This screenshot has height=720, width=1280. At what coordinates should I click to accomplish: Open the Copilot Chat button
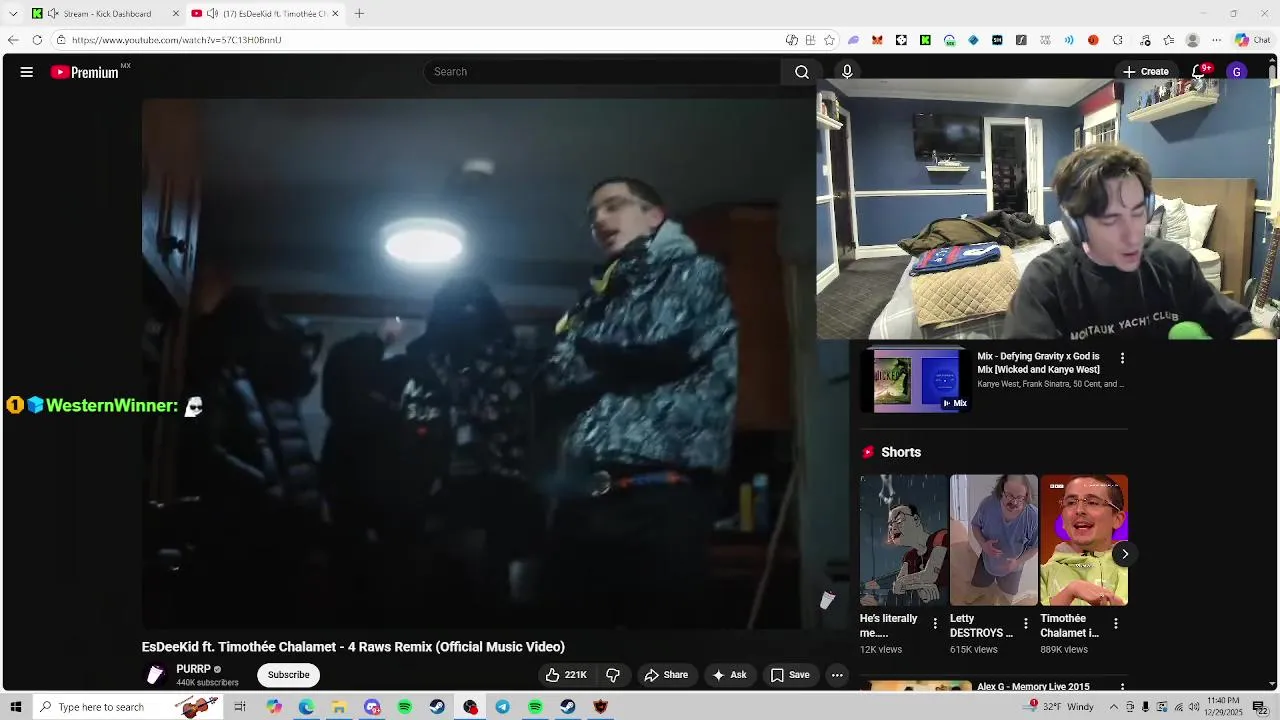1254,40
